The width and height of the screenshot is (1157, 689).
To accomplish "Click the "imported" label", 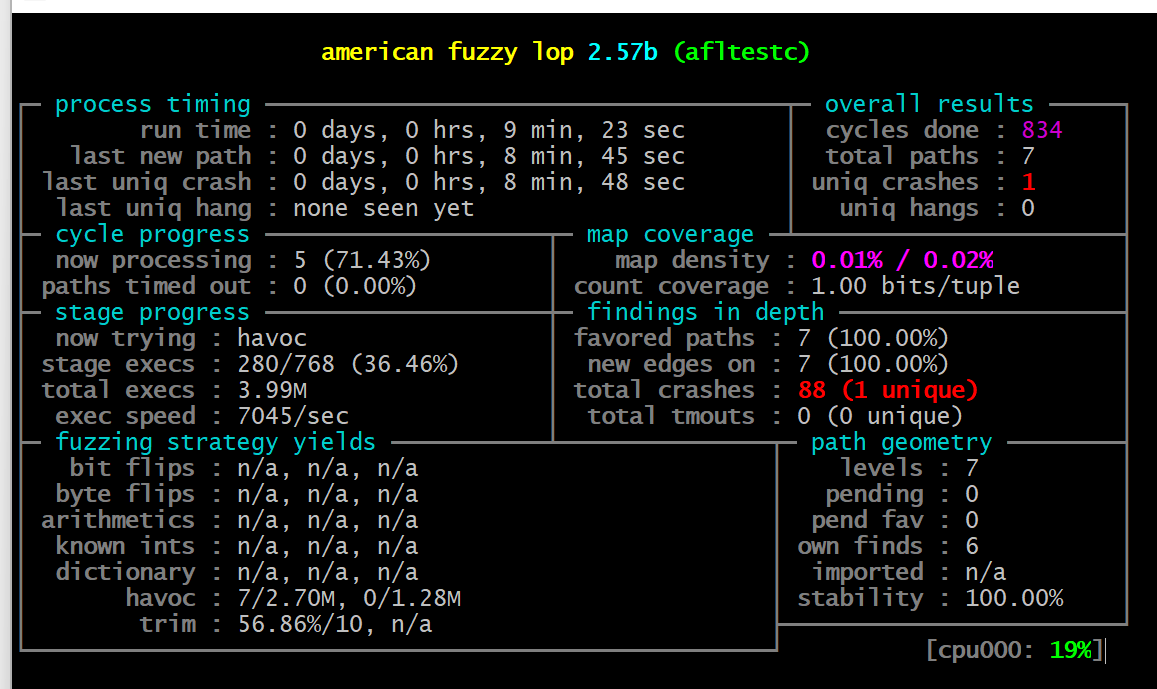I will [868, 572].
